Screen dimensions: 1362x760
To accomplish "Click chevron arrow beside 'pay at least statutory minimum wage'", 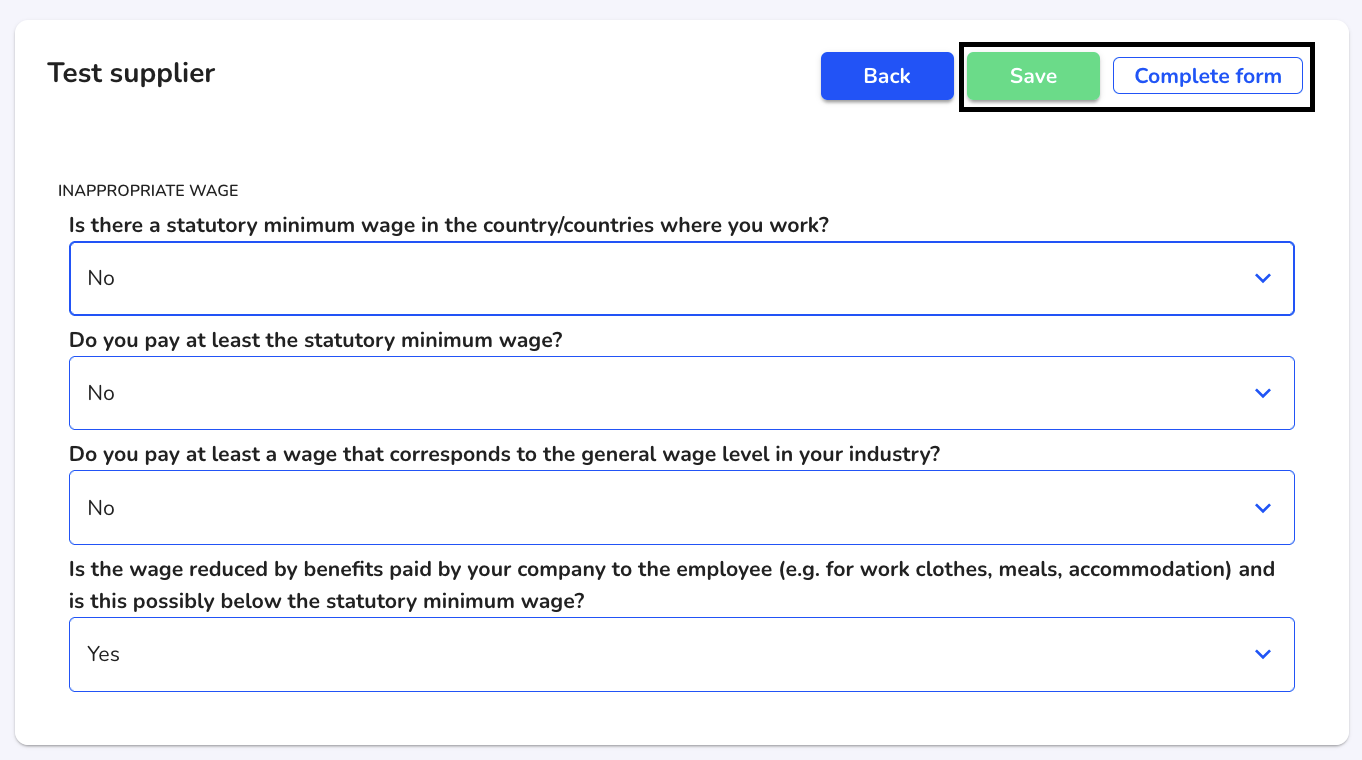I will pos(1263,393).
